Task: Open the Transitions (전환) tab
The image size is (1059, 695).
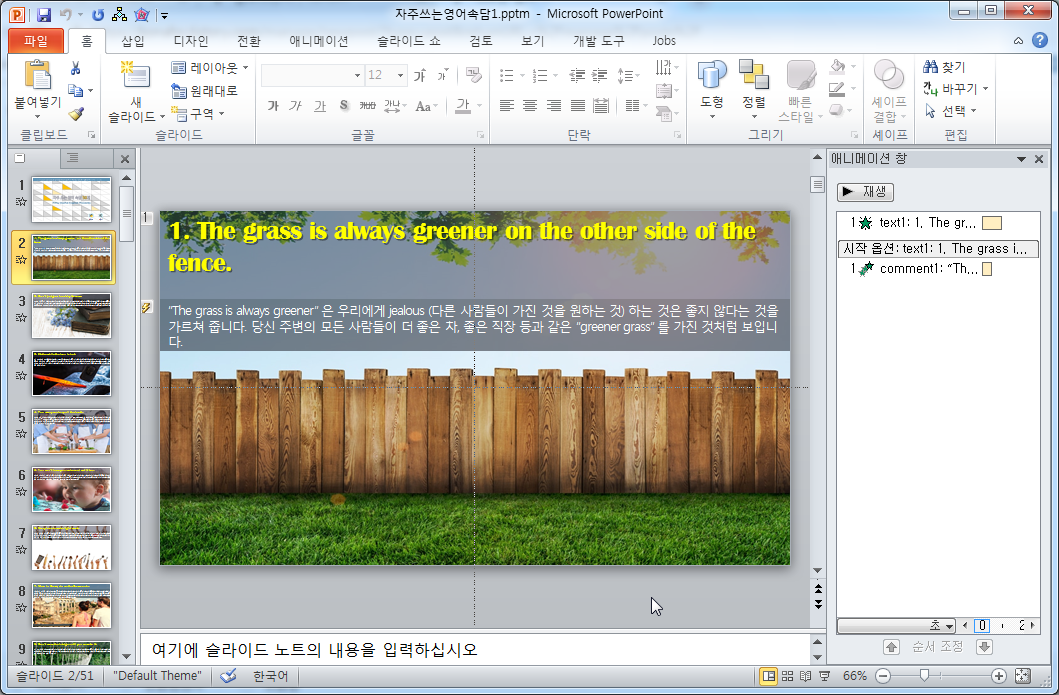Action: 249,41
